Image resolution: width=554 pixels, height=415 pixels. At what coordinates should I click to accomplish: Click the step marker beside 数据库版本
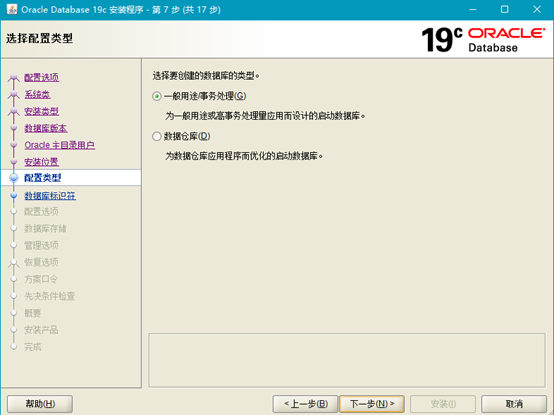14,128
